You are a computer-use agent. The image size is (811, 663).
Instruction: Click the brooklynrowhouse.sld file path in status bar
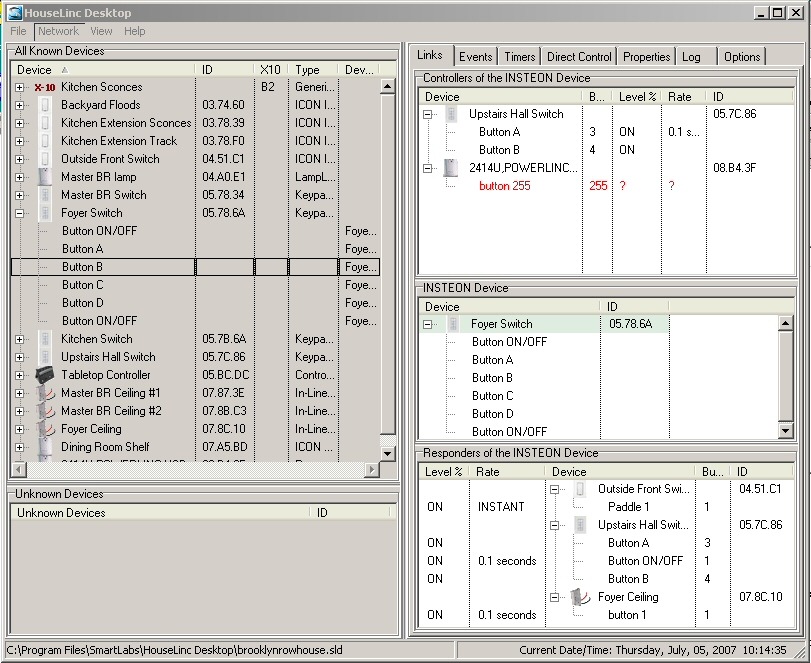(x=174, y=650)
